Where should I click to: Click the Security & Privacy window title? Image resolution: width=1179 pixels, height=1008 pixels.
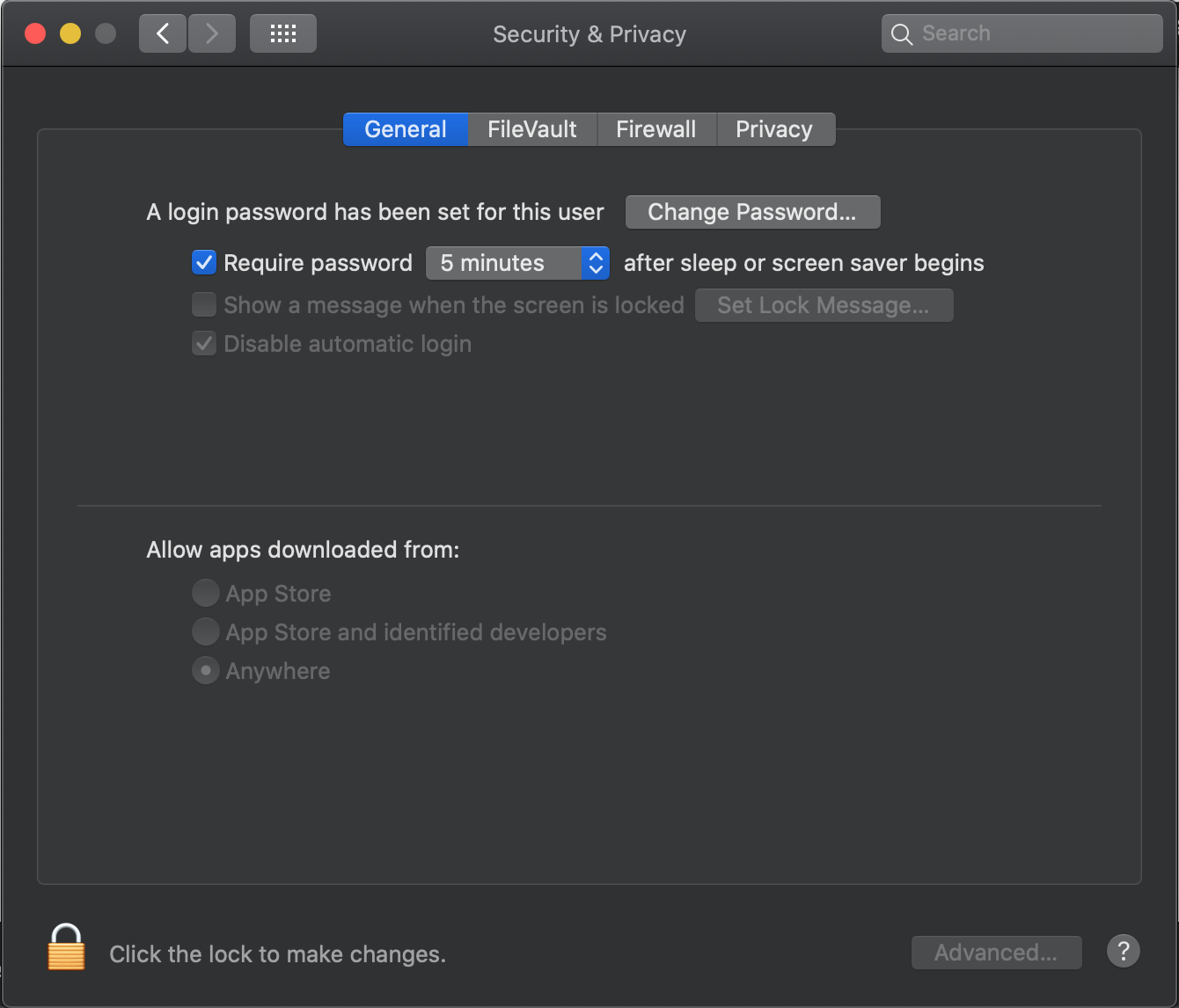589,34
